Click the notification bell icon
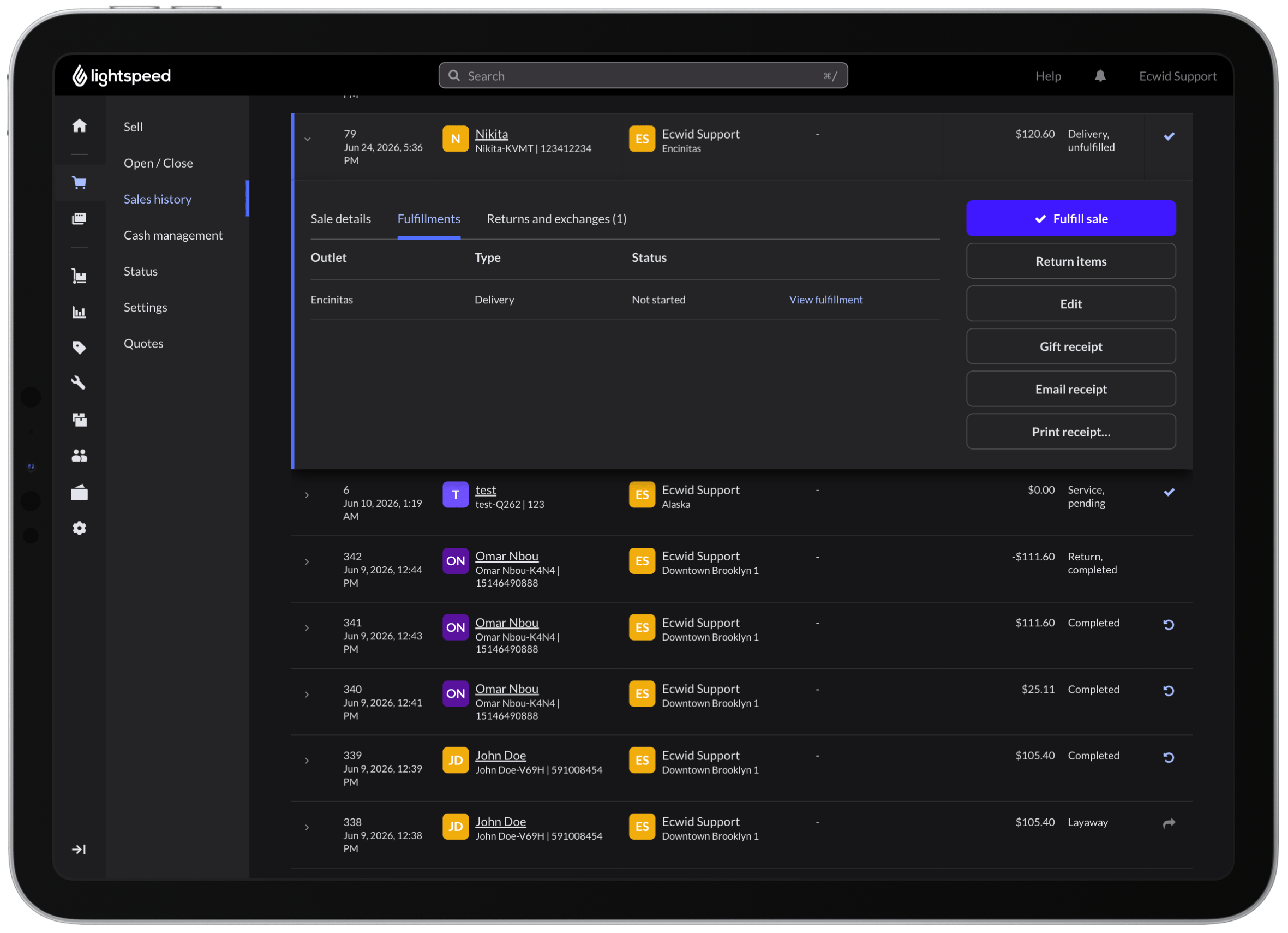Image resolution: width=1288 pixels, height=933 pixels. pos(1100,75)
